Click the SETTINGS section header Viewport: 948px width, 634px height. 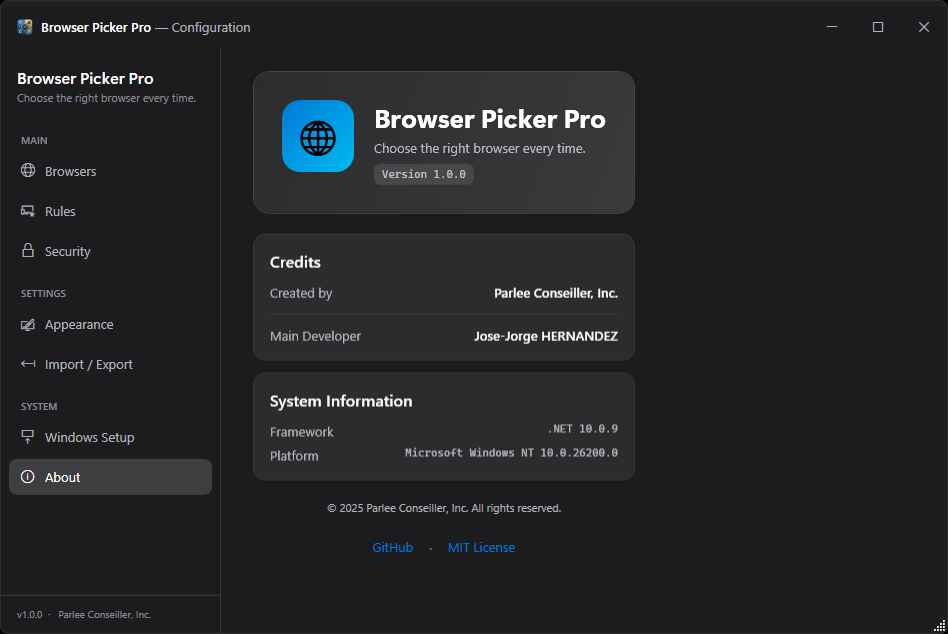point(43,293)
